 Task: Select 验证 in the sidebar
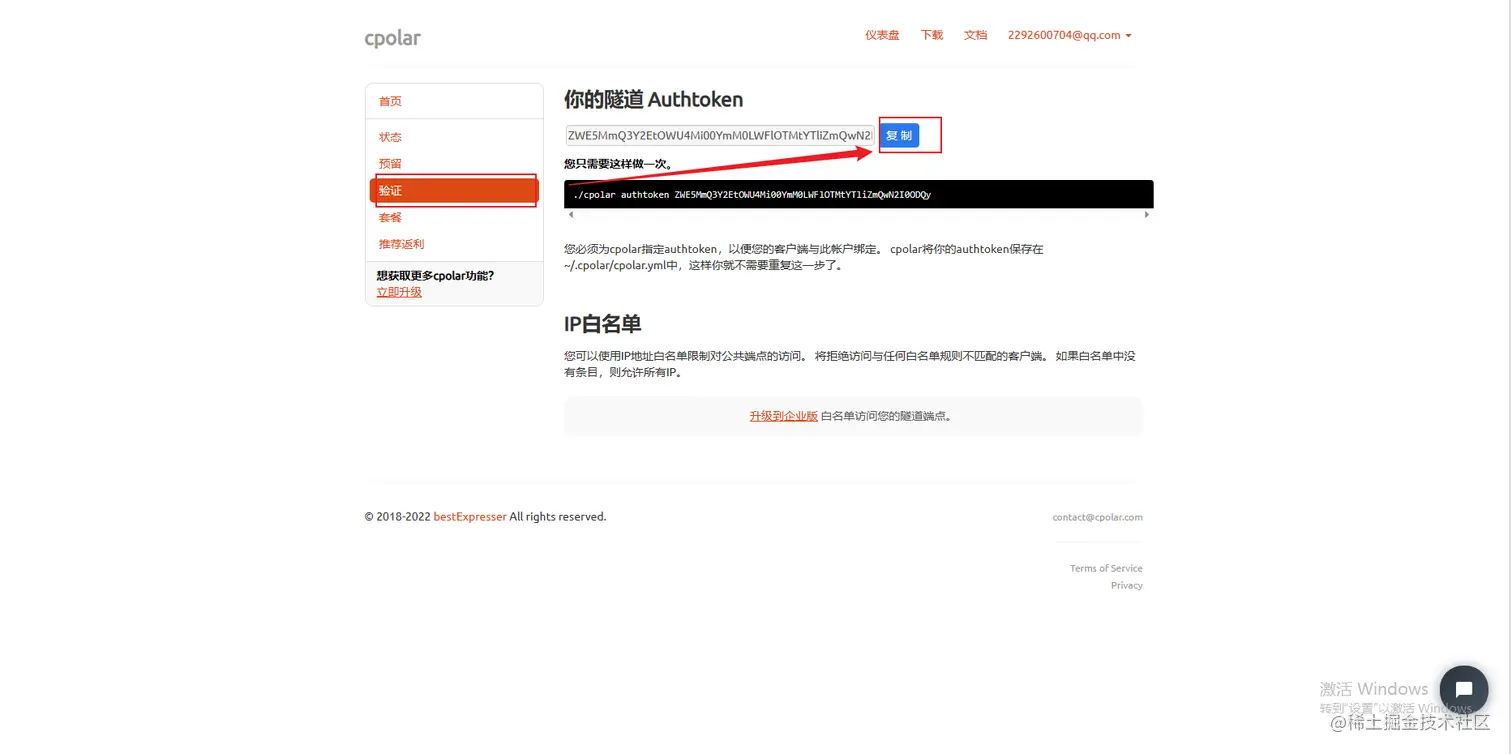click(454, 190)
